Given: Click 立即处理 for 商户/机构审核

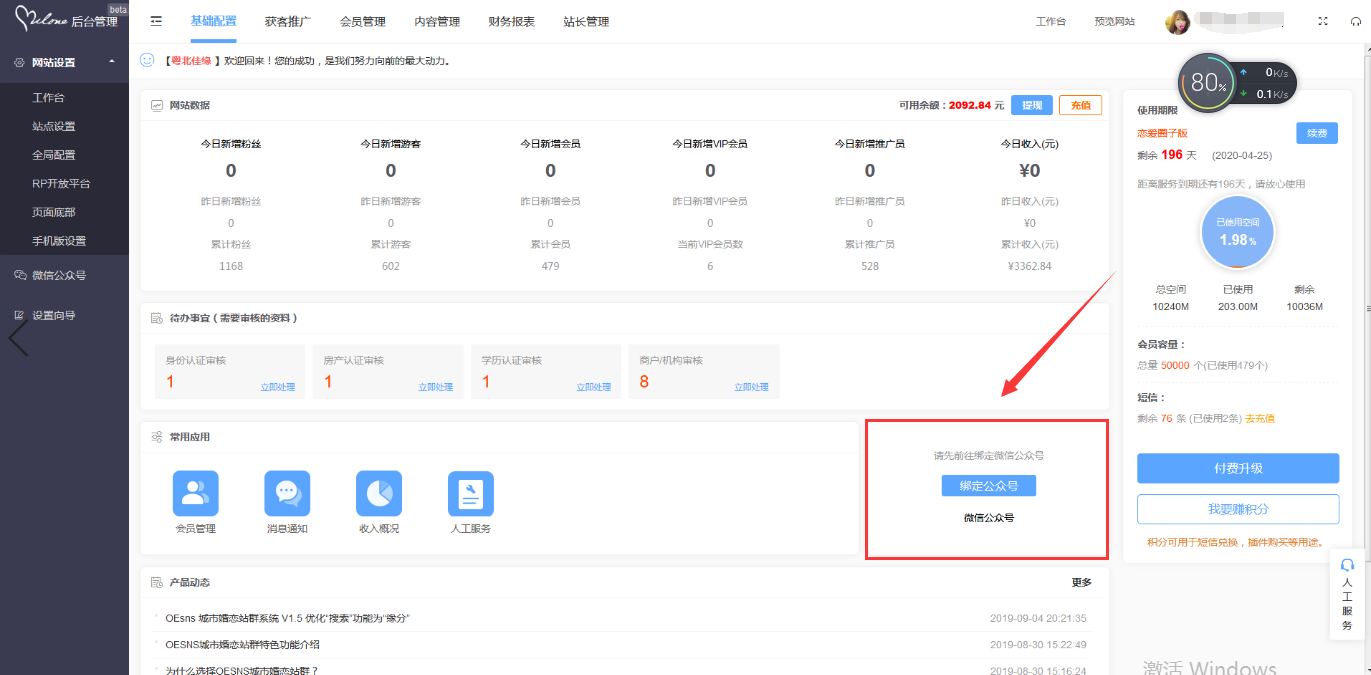Looking at the screenshot, I should point(752,387).
